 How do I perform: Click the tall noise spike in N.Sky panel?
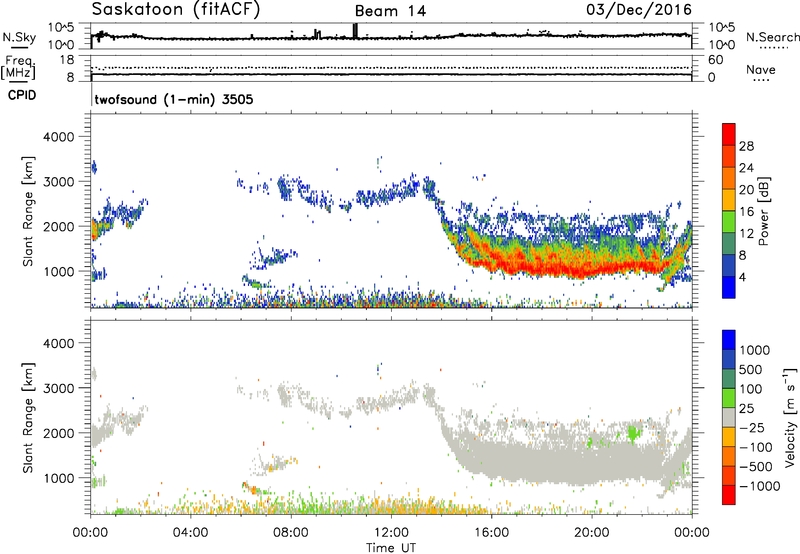point(355,31)
